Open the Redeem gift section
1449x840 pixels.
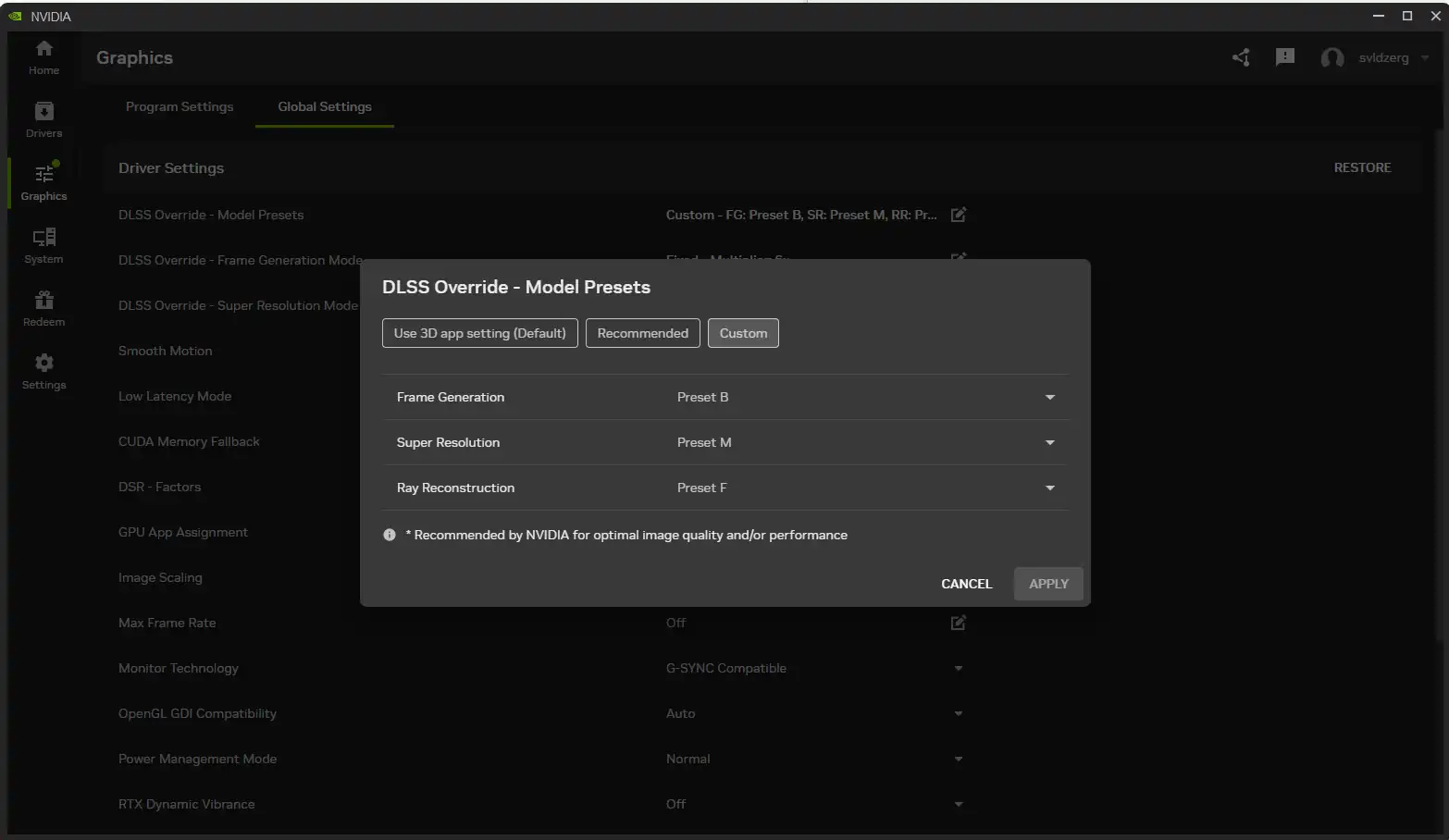43,309
